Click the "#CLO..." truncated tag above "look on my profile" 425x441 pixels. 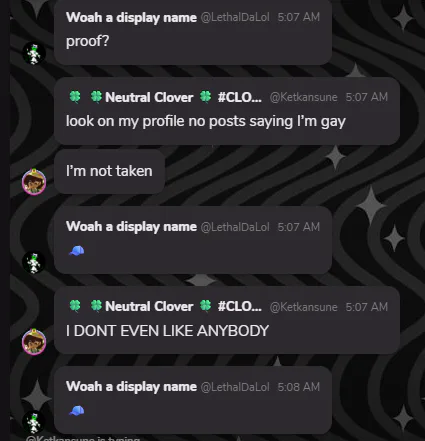(x=239, y=97)
